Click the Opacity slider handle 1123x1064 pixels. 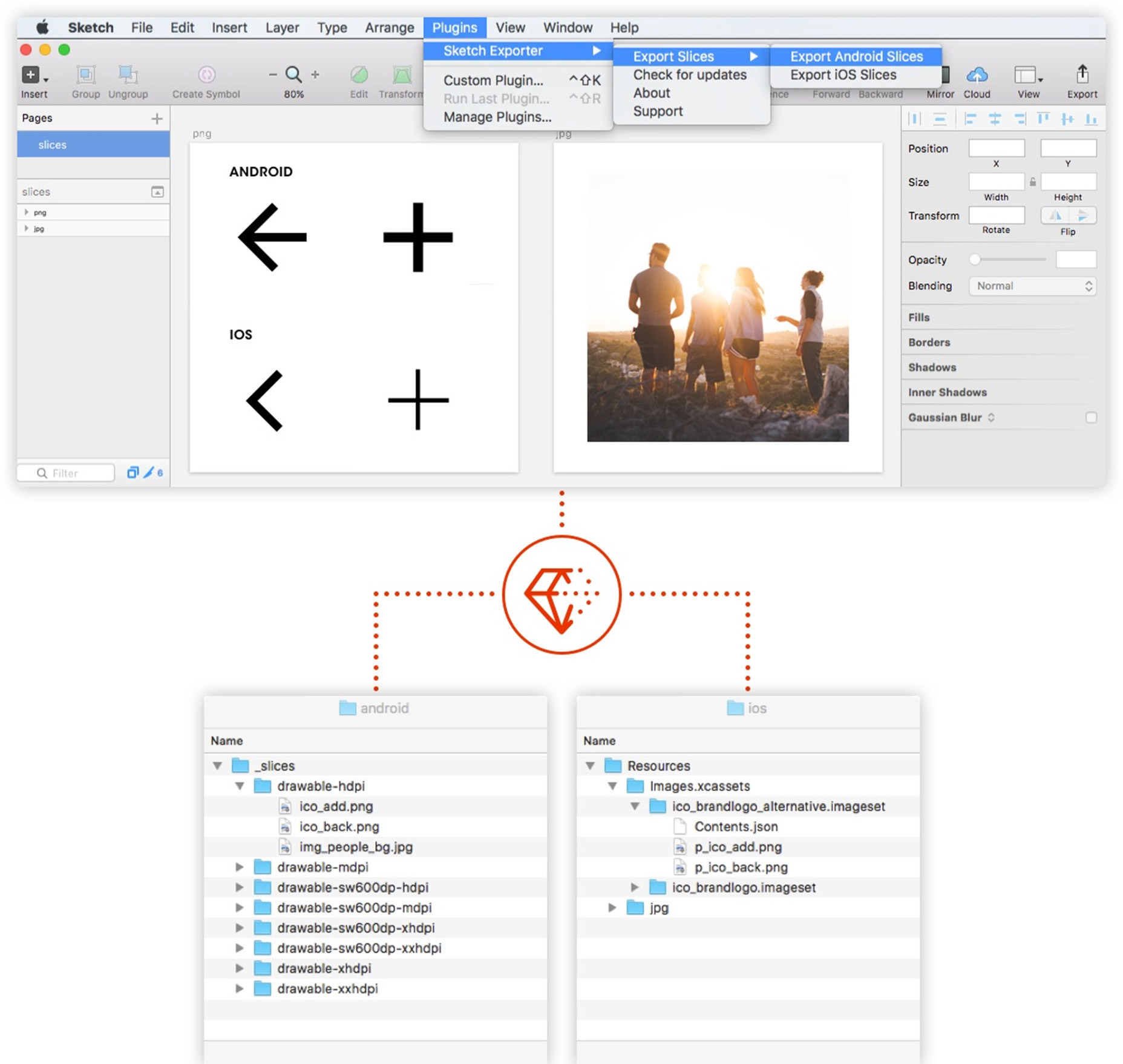coord(974,260)
